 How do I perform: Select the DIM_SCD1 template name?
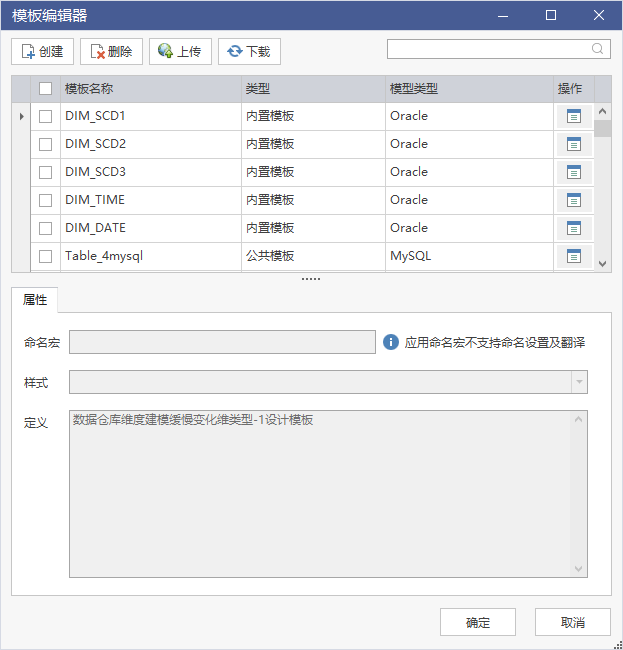pos(95,116)
